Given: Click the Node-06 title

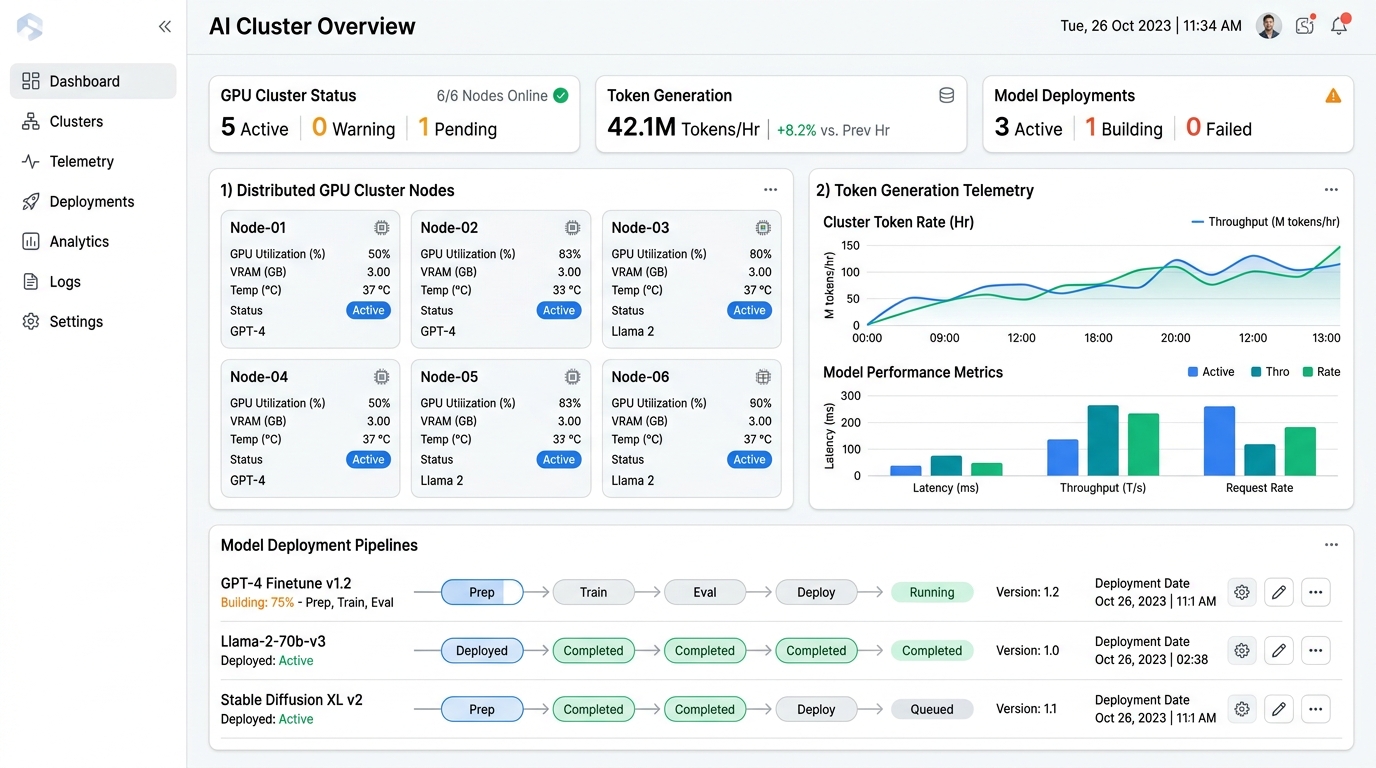Looking at the screenshot, I should point(640,377).
